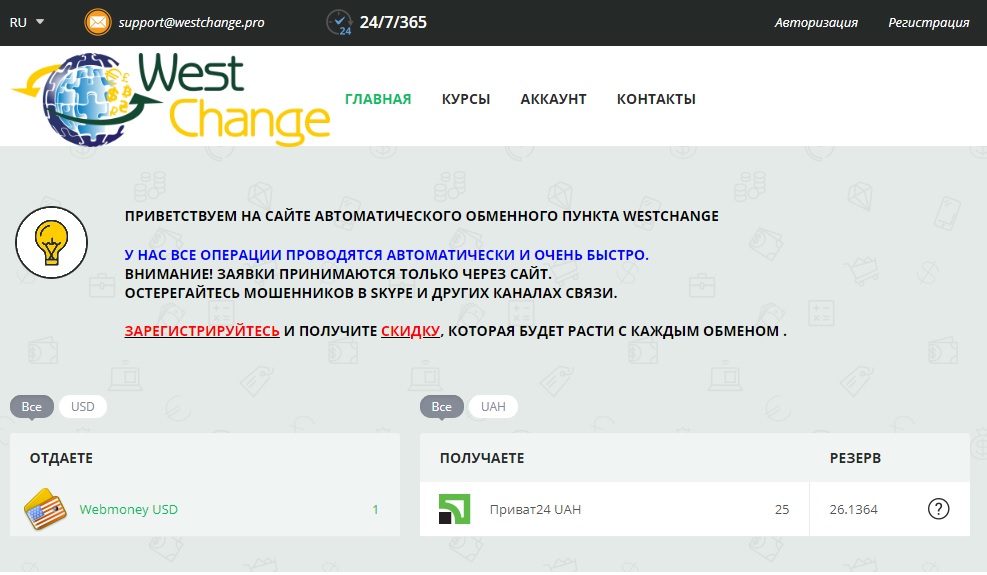987x575 pixels.
Task: Click the Приват24 green logo icon
Action: pos(454,510)
